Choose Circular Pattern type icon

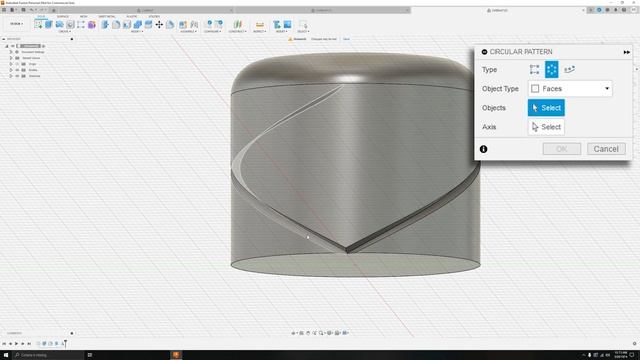pos(551,69)
